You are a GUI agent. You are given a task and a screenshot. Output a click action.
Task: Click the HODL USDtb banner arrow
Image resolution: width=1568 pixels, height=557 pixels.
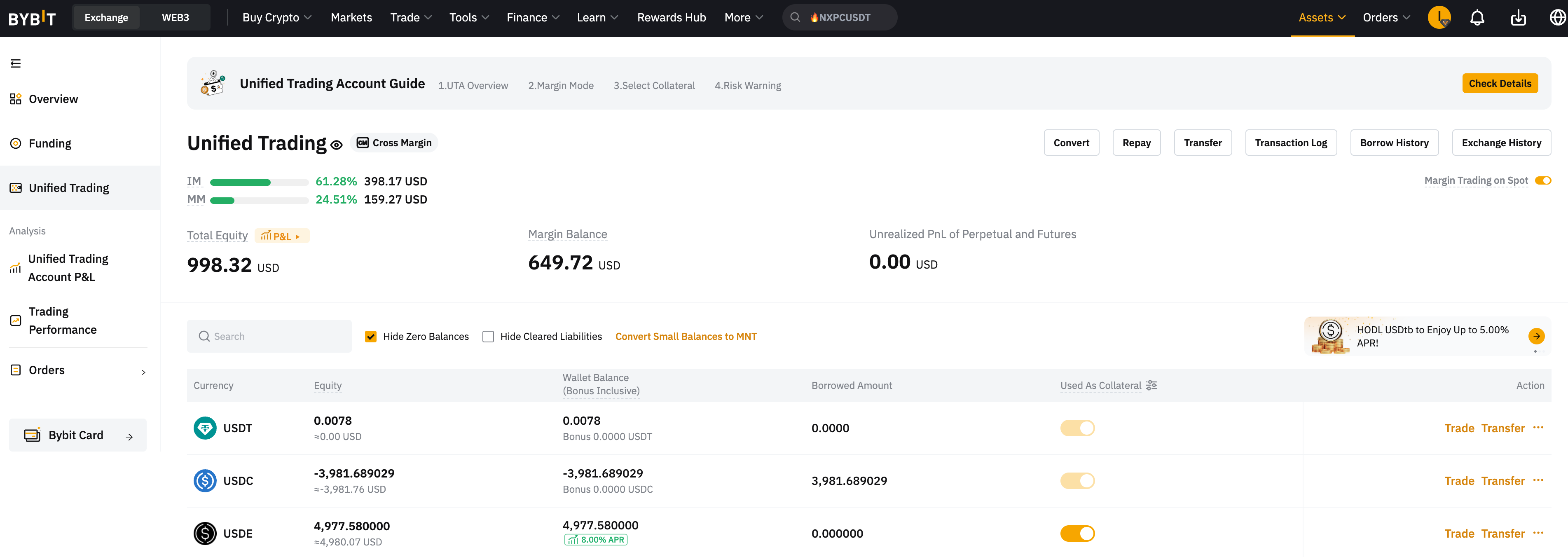1536,336
